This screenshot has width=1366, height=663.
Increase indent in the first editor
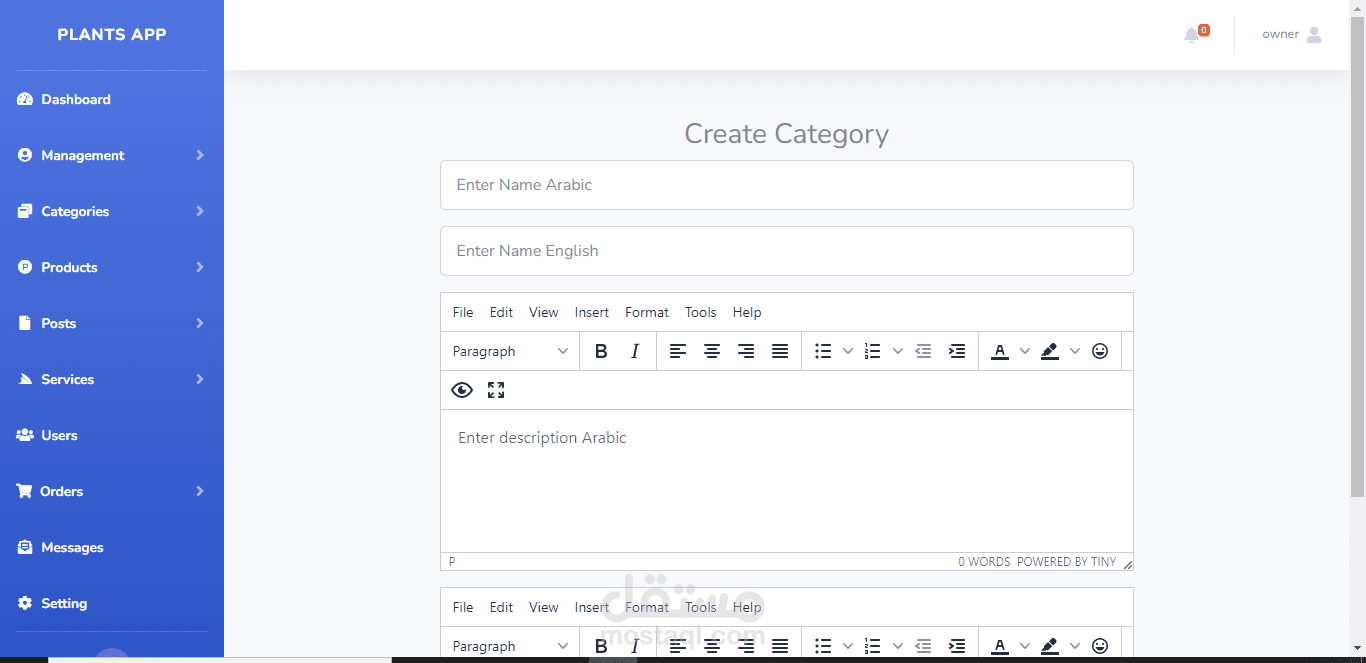click(x=957, y=351)
